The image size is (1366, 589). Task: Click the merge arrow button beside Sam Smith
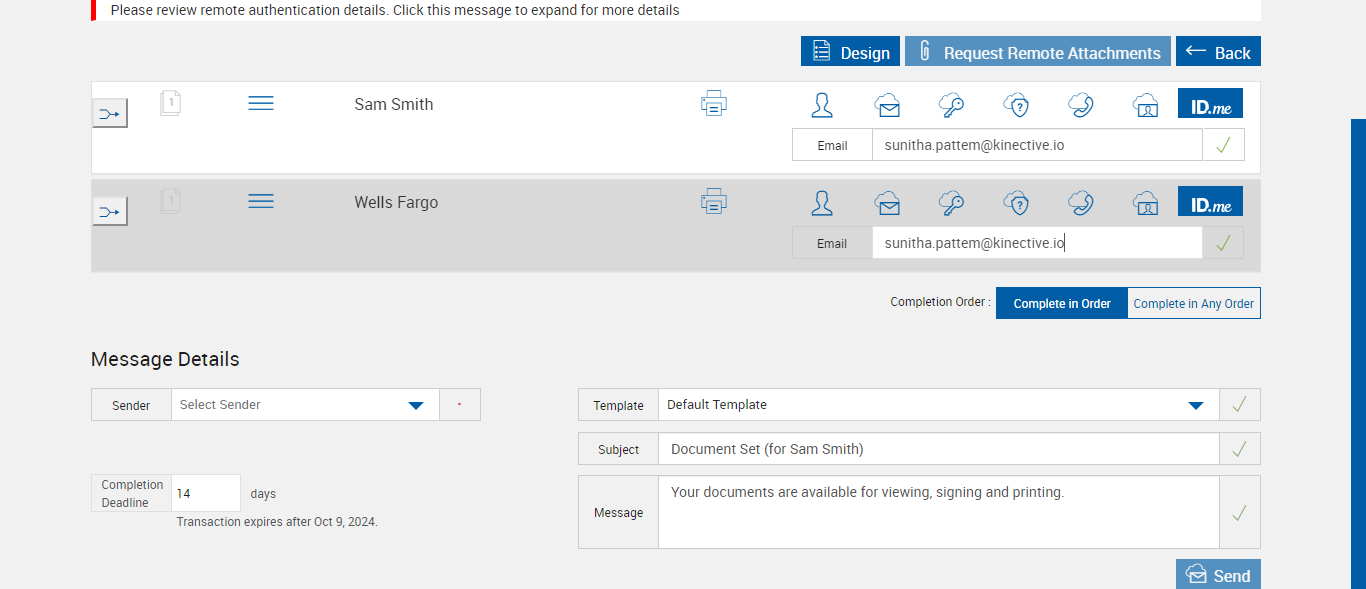[109, 113]
